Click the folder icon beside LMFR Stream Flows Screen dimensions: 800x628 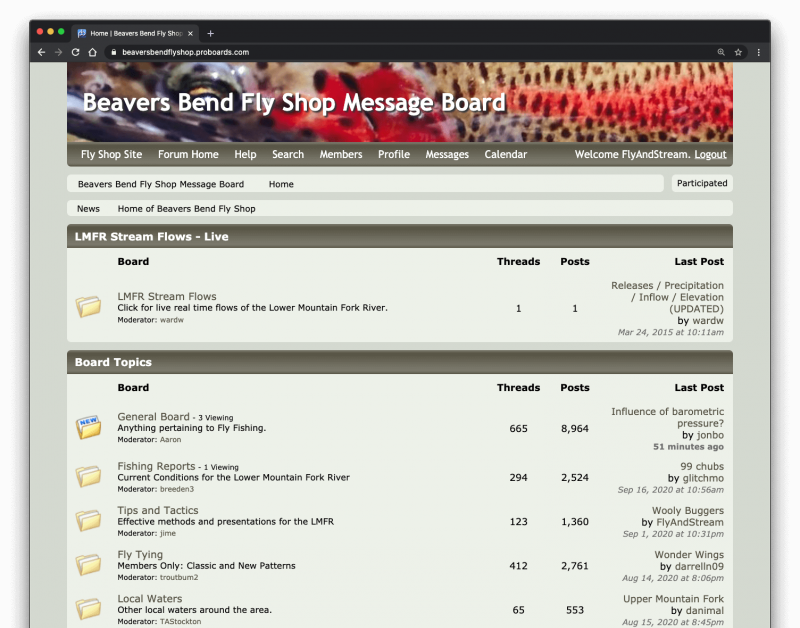(x=88, y=307)
